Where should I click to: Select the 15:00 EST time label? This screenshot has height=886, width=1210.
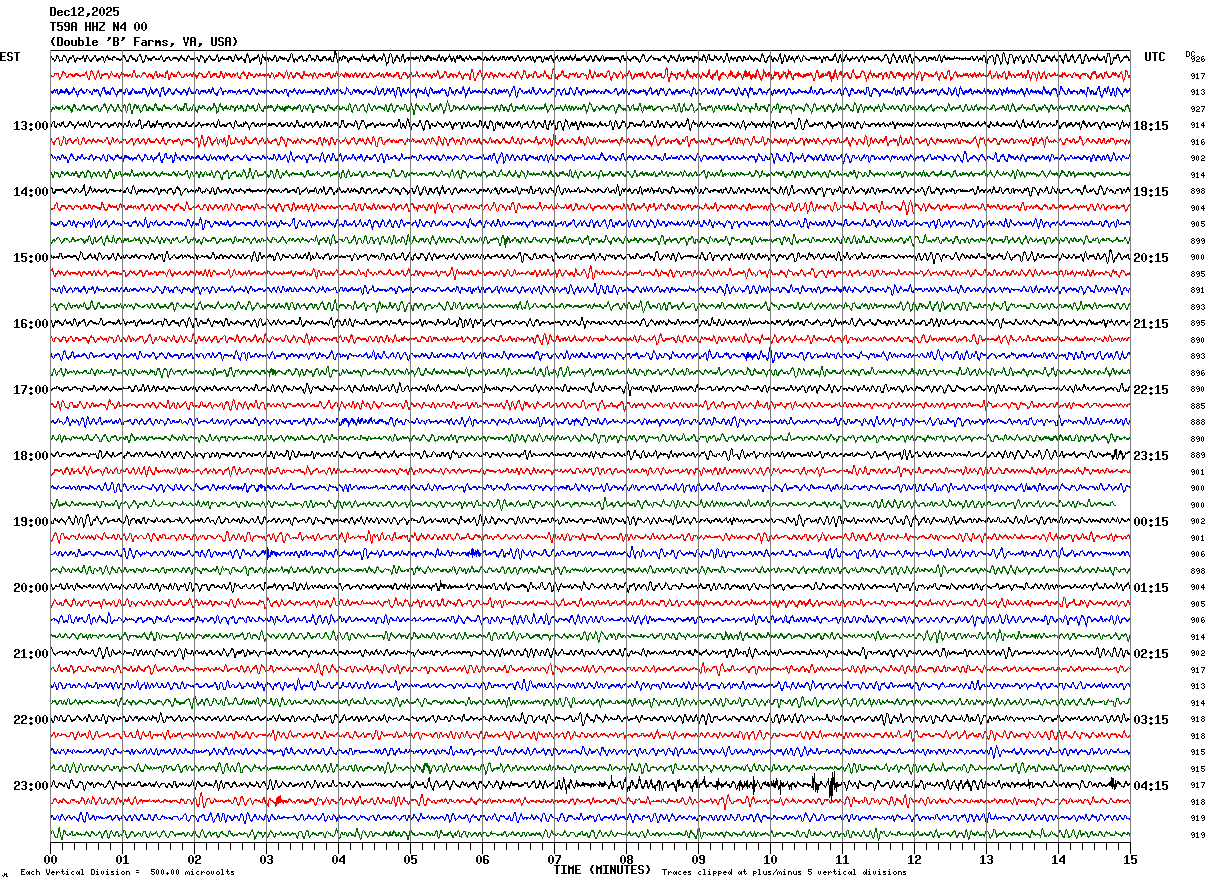(30, 258)
